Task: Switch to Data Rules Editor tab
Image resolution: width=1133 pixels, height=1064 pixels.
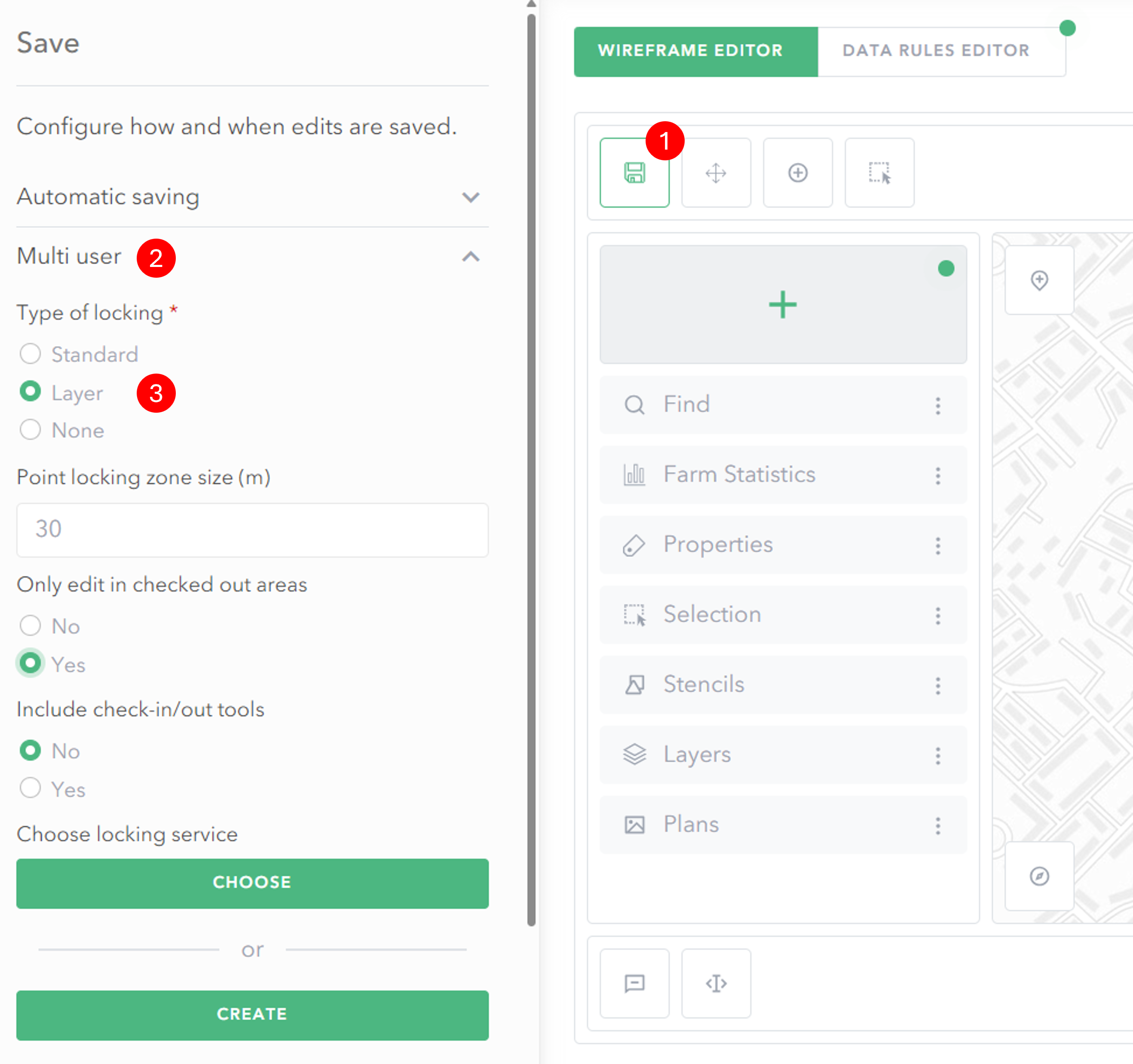Action: point(936,51)
